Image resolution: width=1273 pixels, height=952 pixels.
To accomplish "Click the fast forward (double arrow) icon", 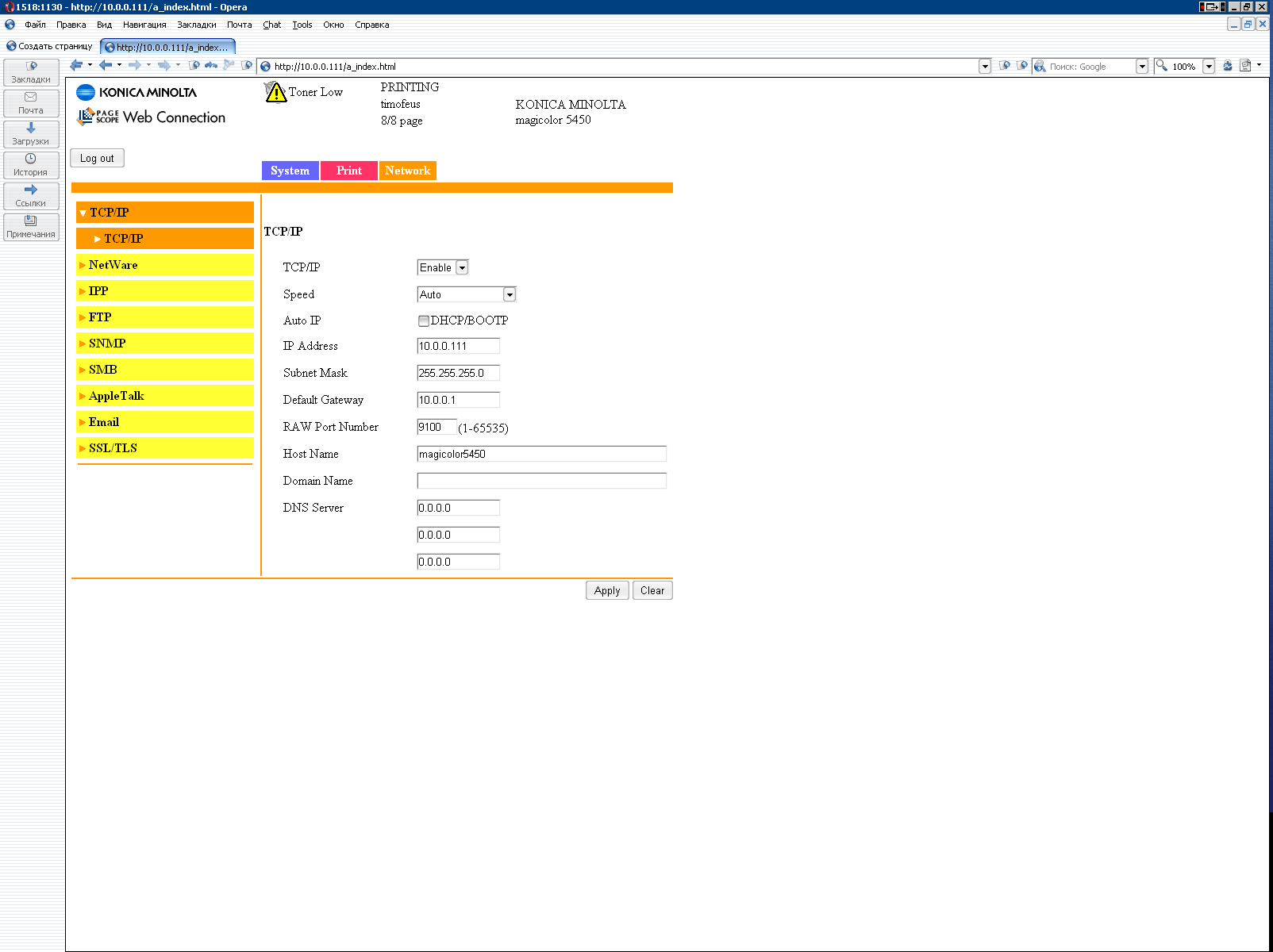I will coord(164,65).
